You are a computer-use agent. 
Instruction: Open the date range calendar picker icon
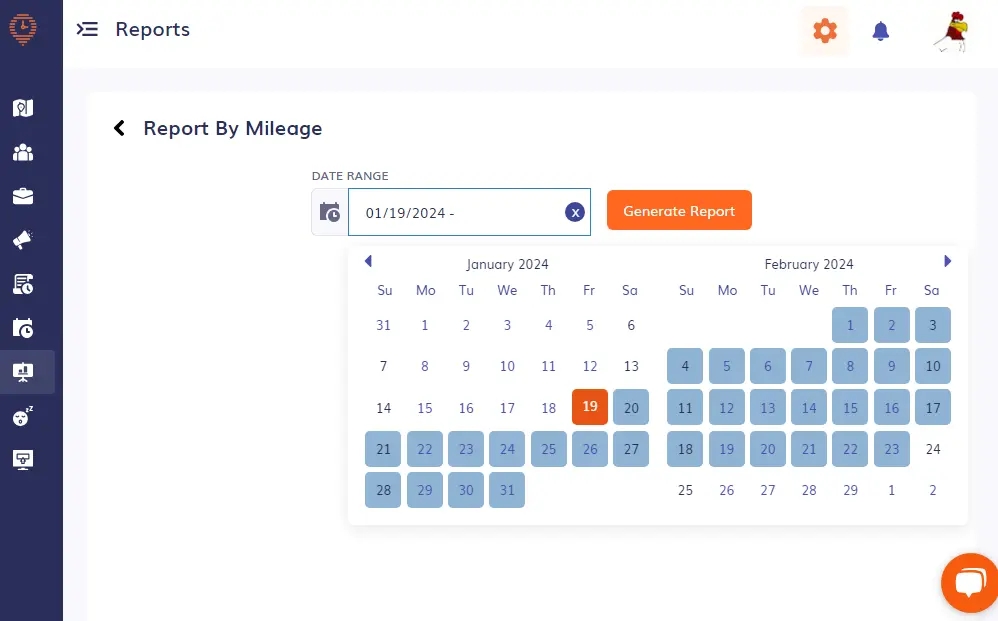[x=329, y=211]
